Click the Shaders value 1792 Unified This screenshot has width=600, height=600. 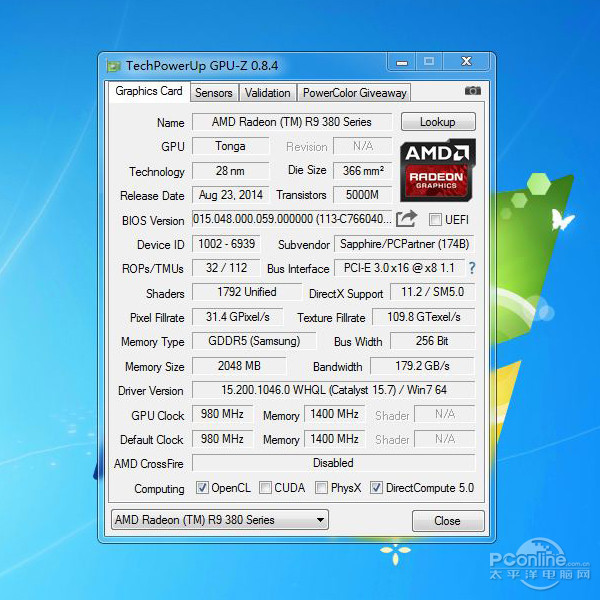click(247, 292)
